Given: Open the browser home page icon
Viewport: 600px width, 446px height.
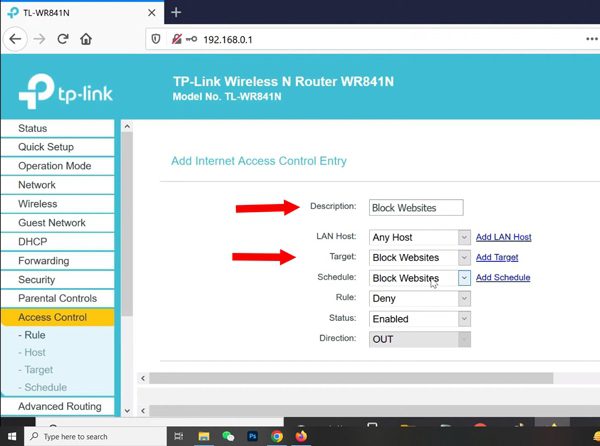Looking at the screenshot, I should (x=86, y=39).
